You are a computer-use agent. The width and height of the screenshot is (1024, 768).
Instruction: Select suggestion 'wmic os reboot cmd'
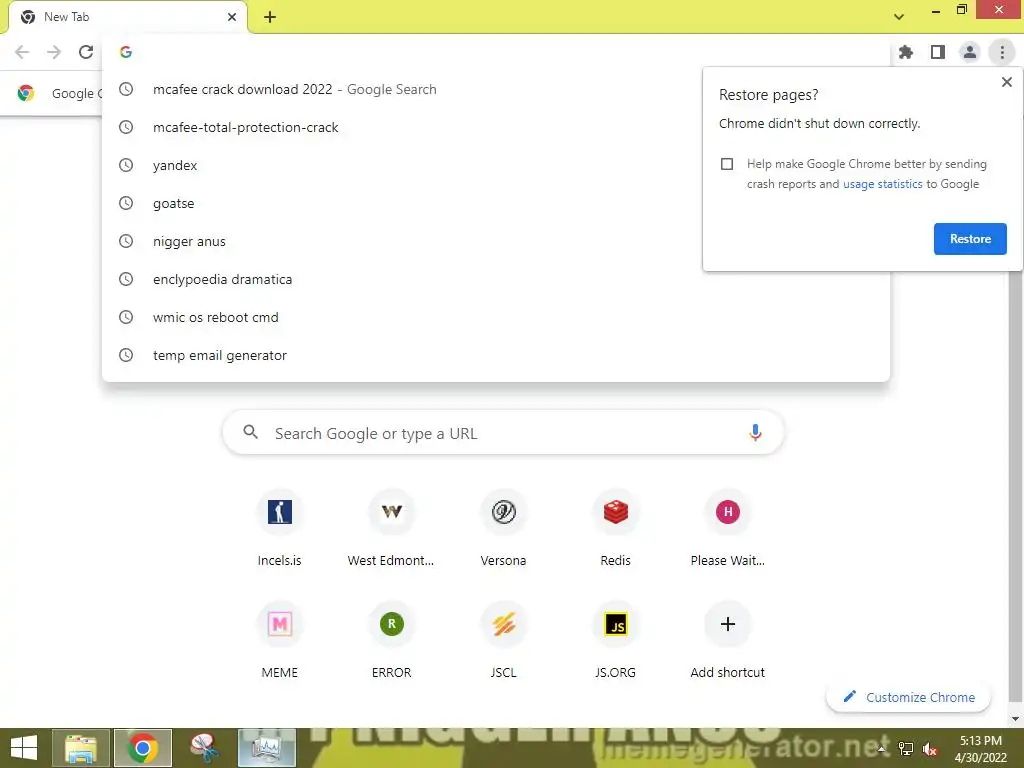coord(496,317)
